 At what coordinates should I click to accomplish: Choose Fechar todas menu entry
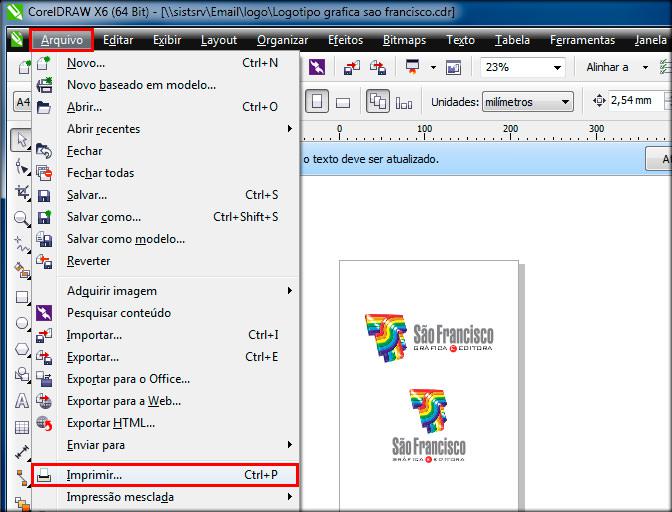165,173
